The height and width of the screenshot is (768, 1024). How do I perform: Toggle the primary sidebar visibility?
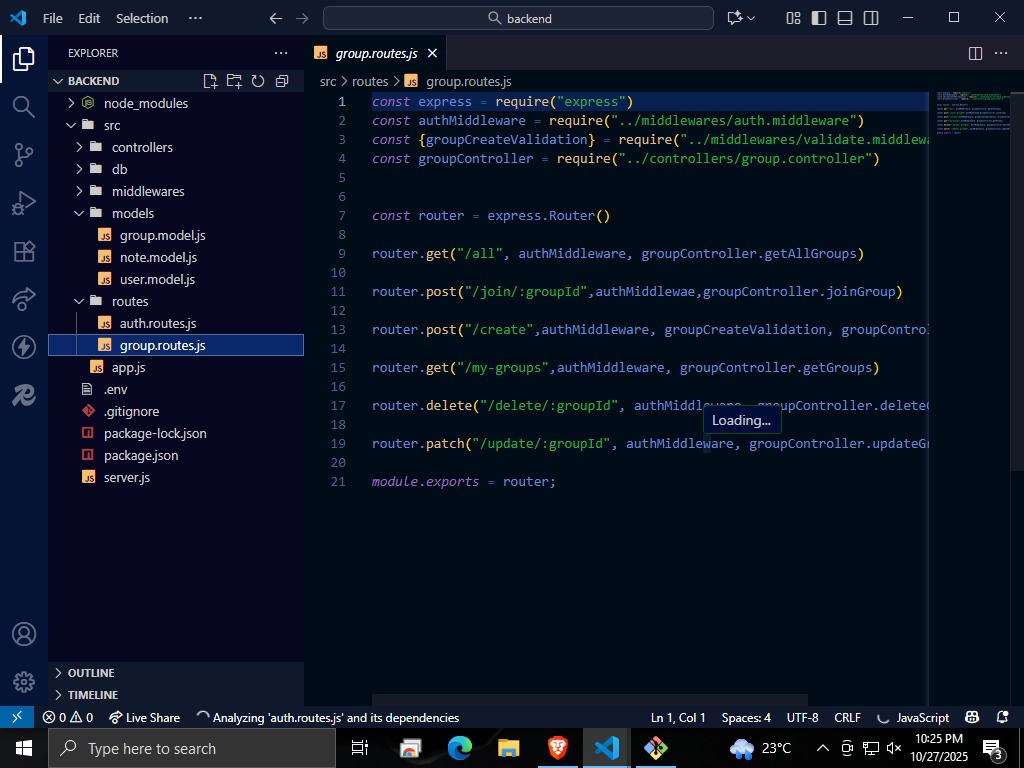[x=820, y=17]
